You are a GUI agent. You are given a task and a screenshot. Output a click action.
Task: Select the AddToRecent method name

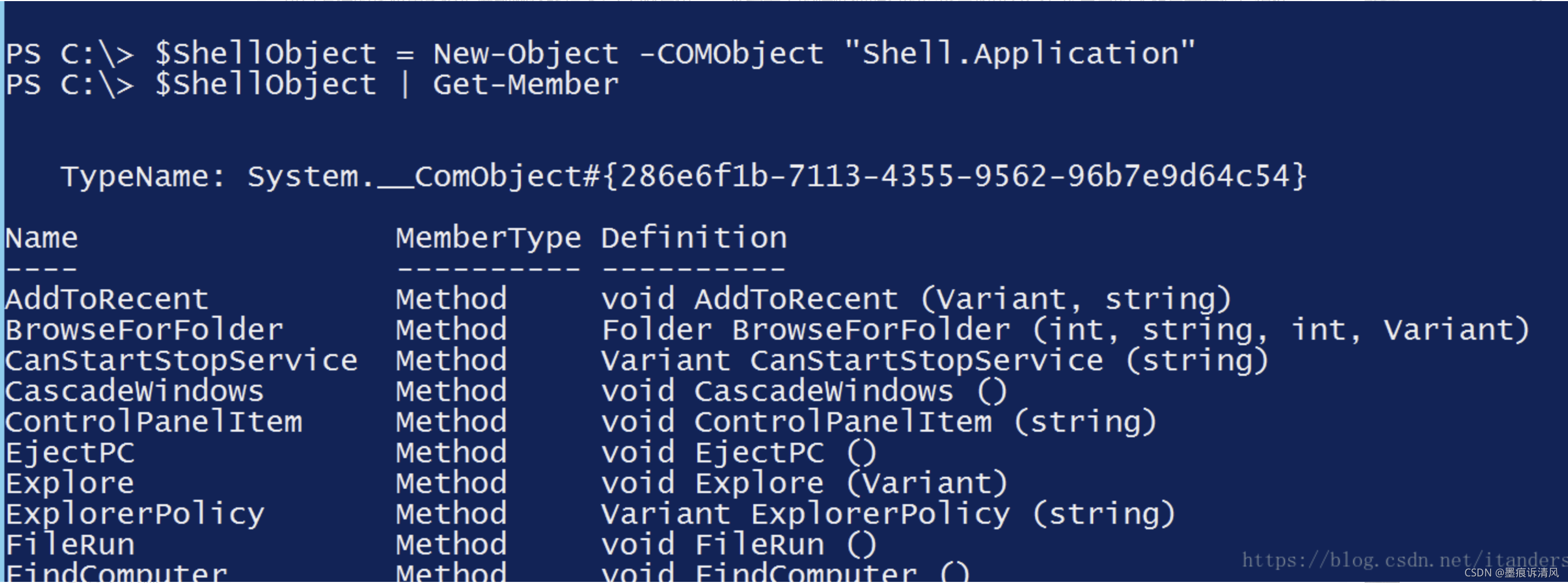[106, 299]
